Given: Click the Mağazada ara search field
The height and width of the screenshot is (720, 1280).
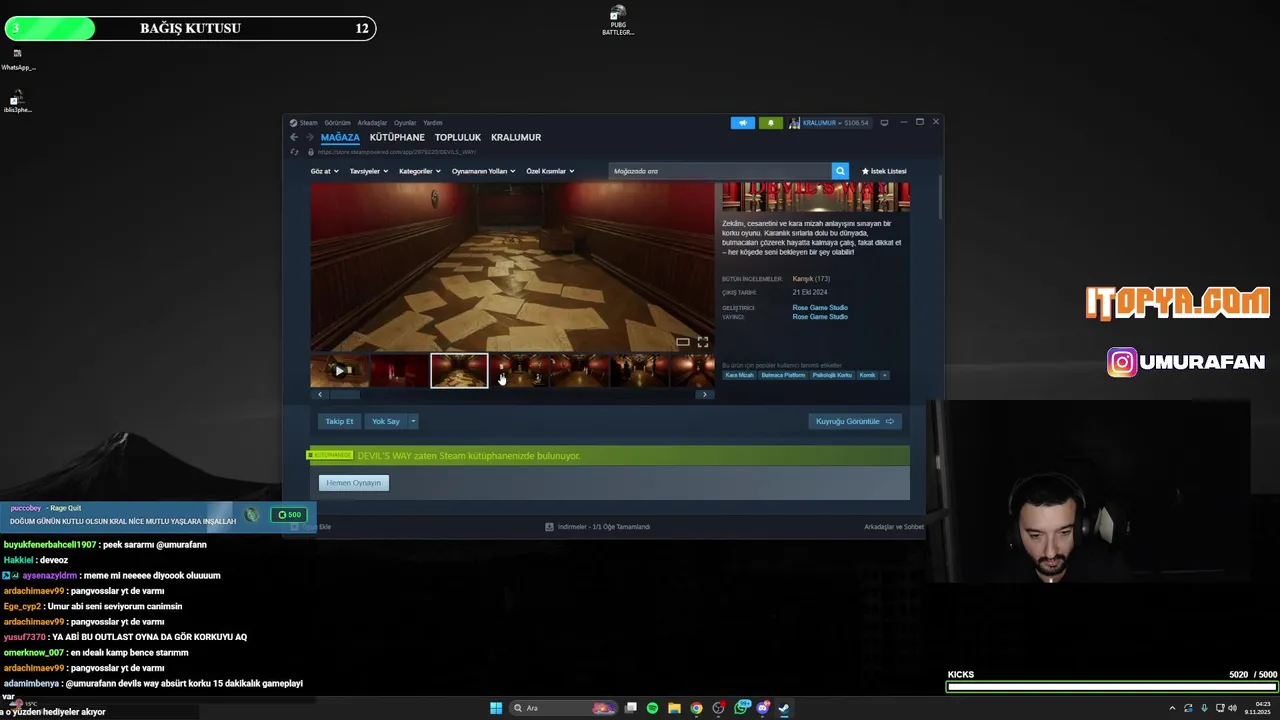Looking at the screenshot, I should coord(720,171).
